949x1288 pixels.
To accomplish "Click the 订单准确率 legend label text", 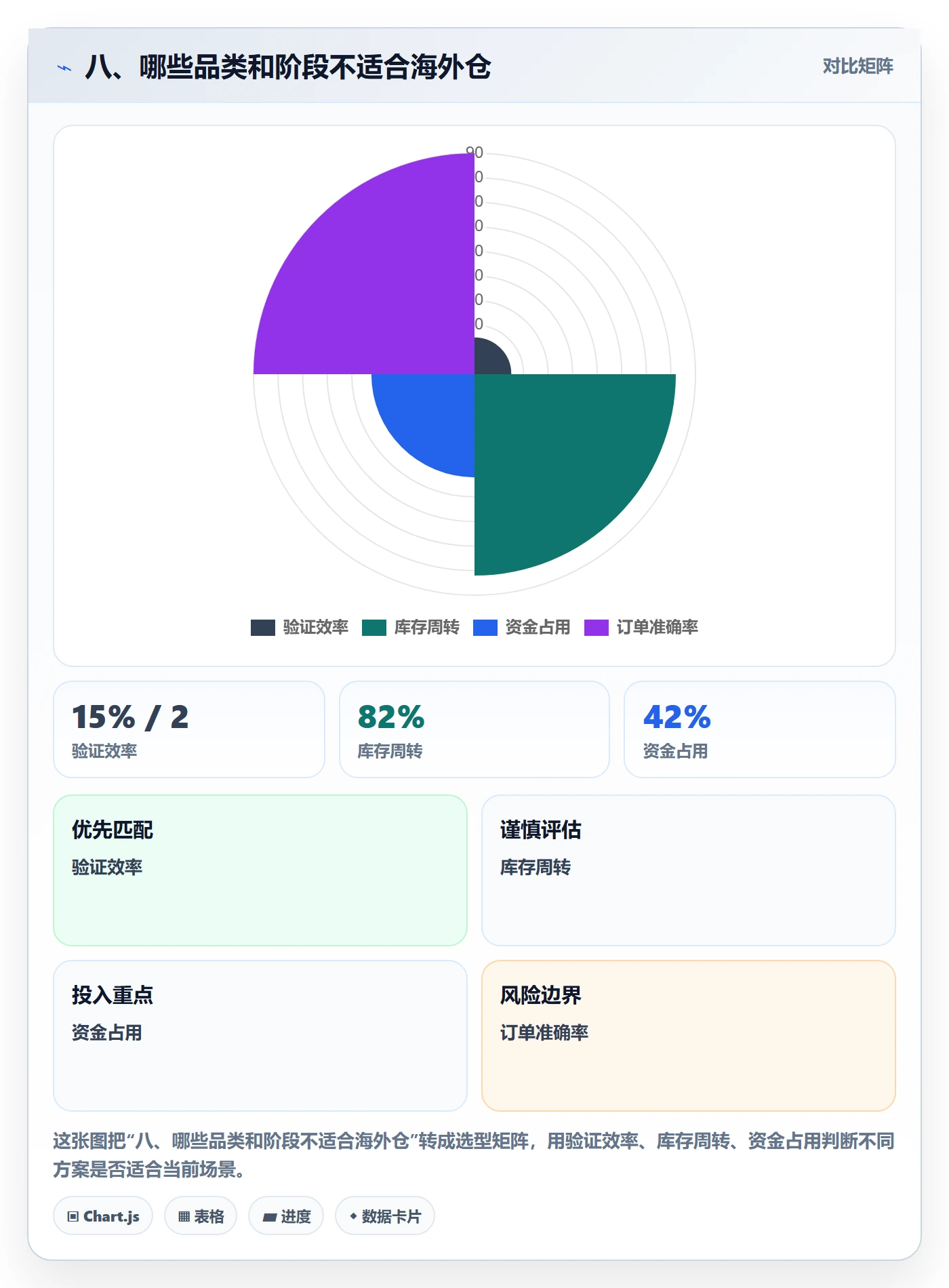I will pos(658,627).
